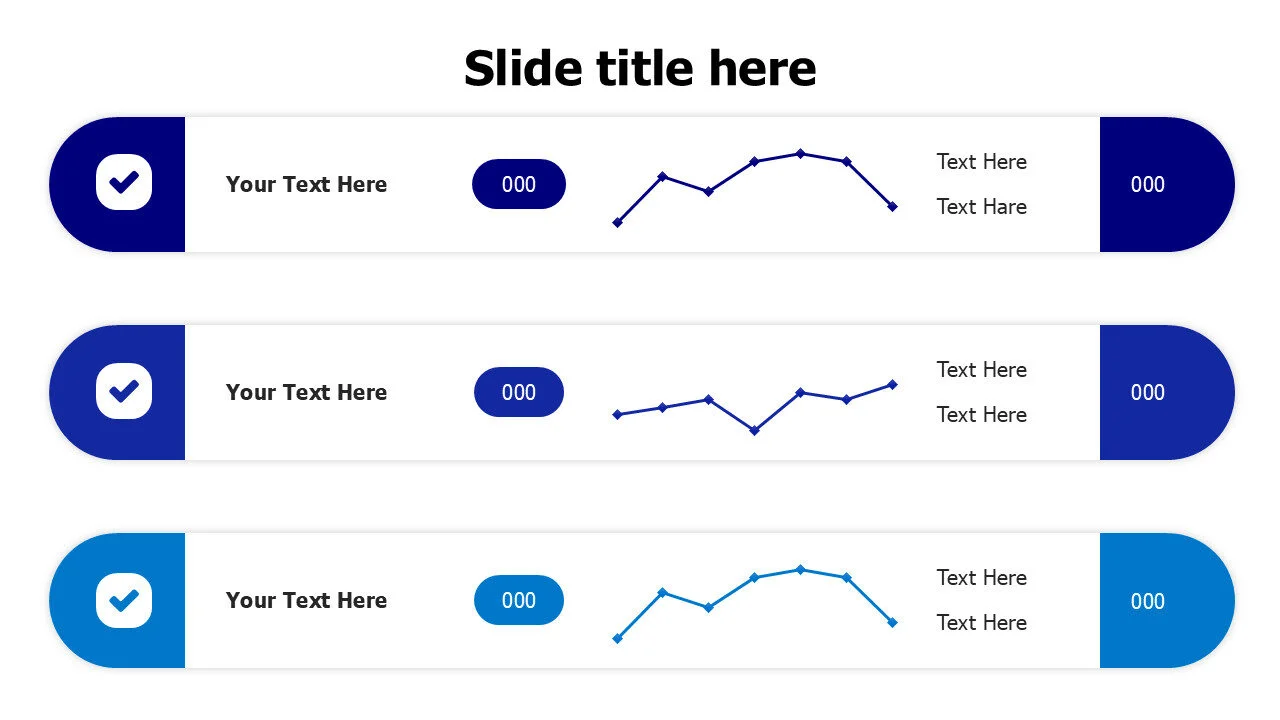1280x720 pixels.
Task: Click the "Text Hare" label in navy row
Action: click(x=981, y=207)
